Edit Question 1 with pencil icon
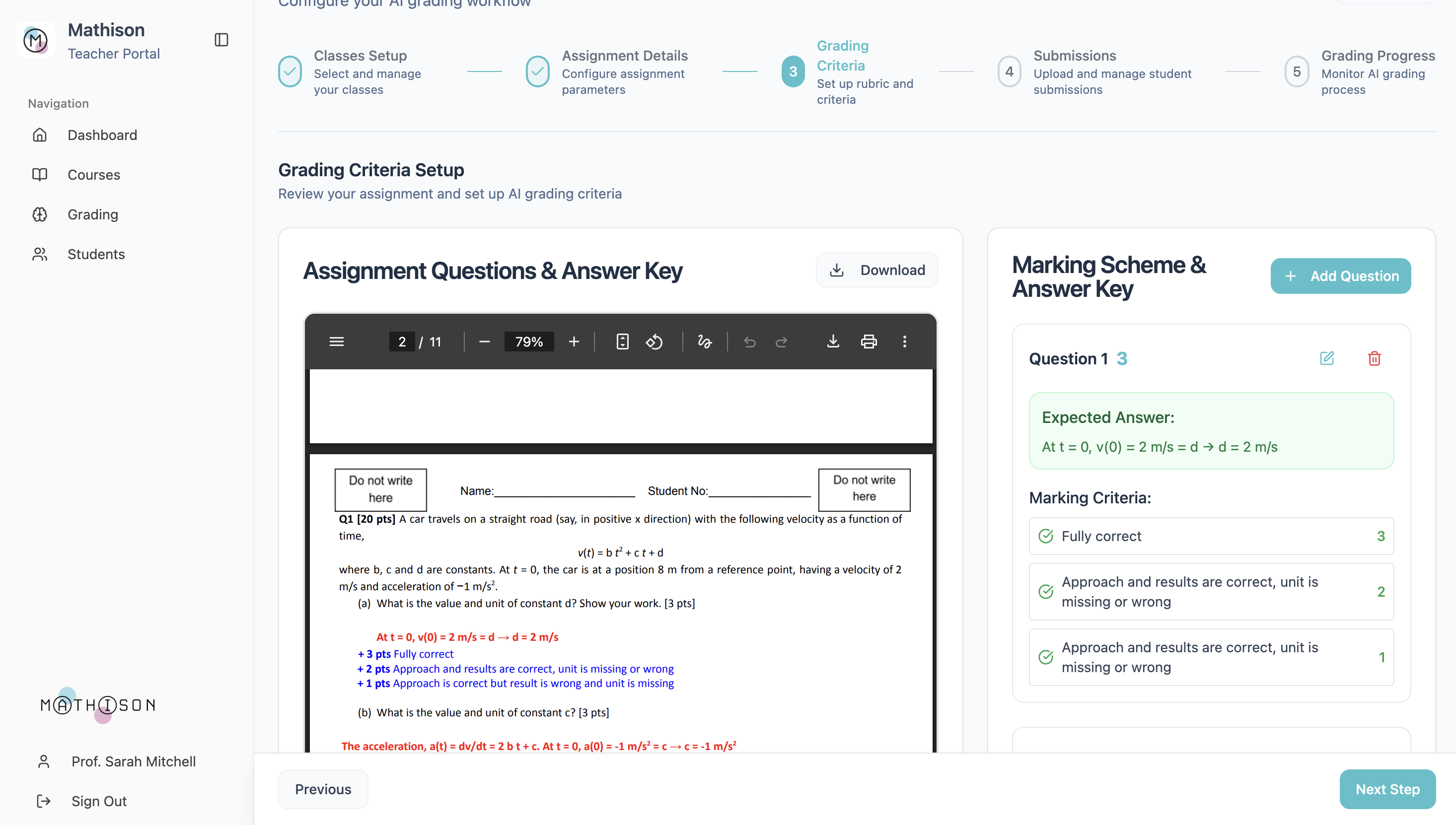1456x825 pixels. click(1327, 358)
